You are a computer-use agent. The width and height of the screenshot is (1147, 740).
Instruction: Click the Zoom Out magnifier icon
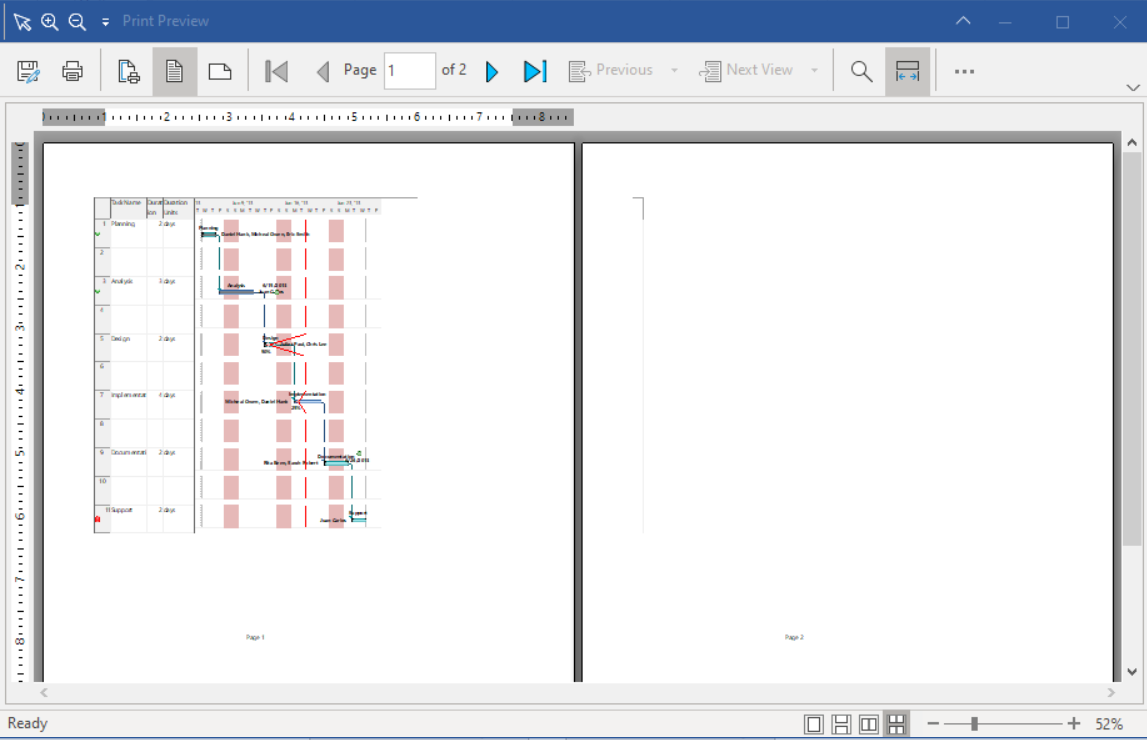tap(77, 22)
